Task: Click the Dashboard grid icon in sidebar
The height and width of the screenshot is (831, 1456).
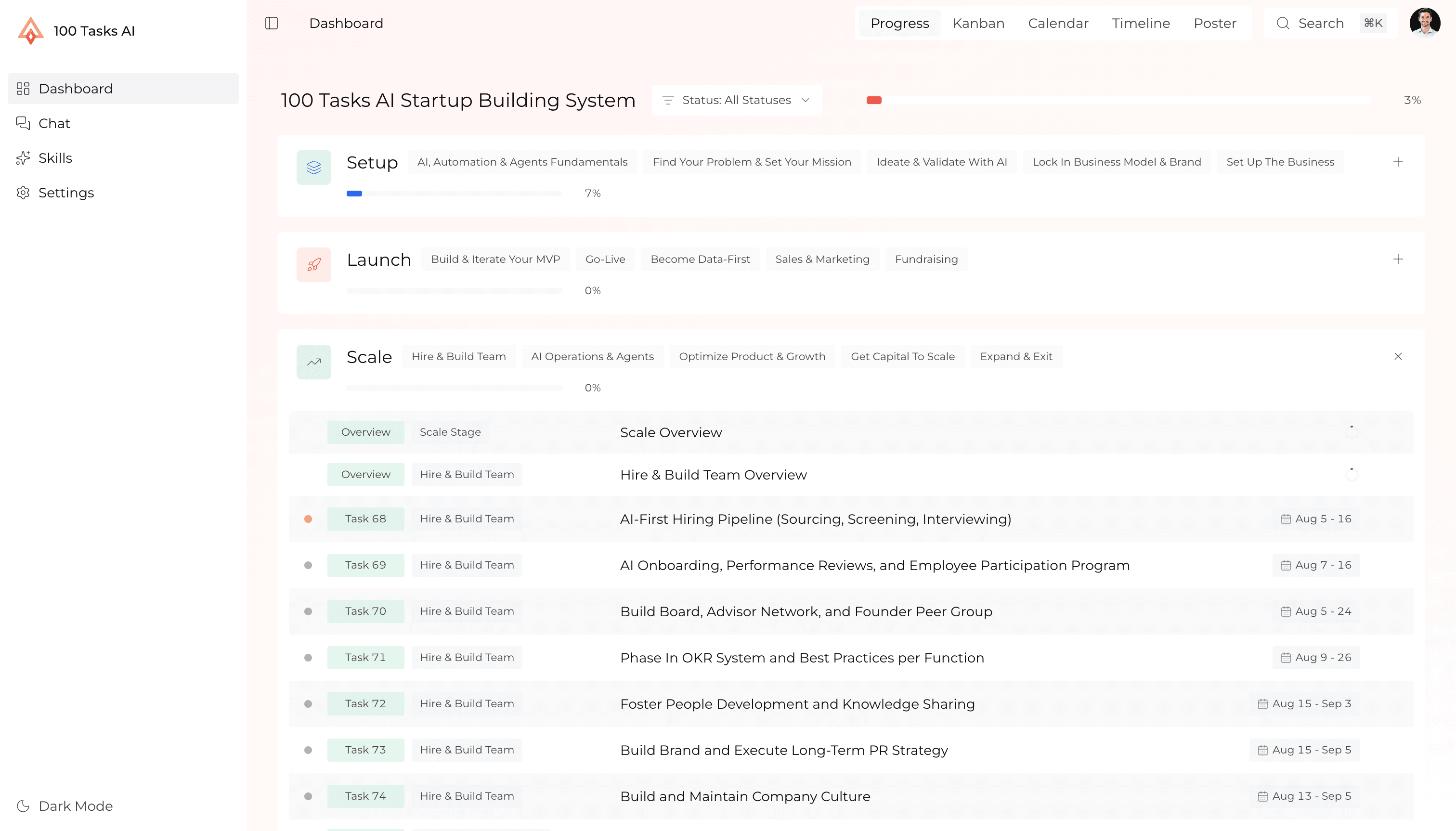Action: click(23, 89)
